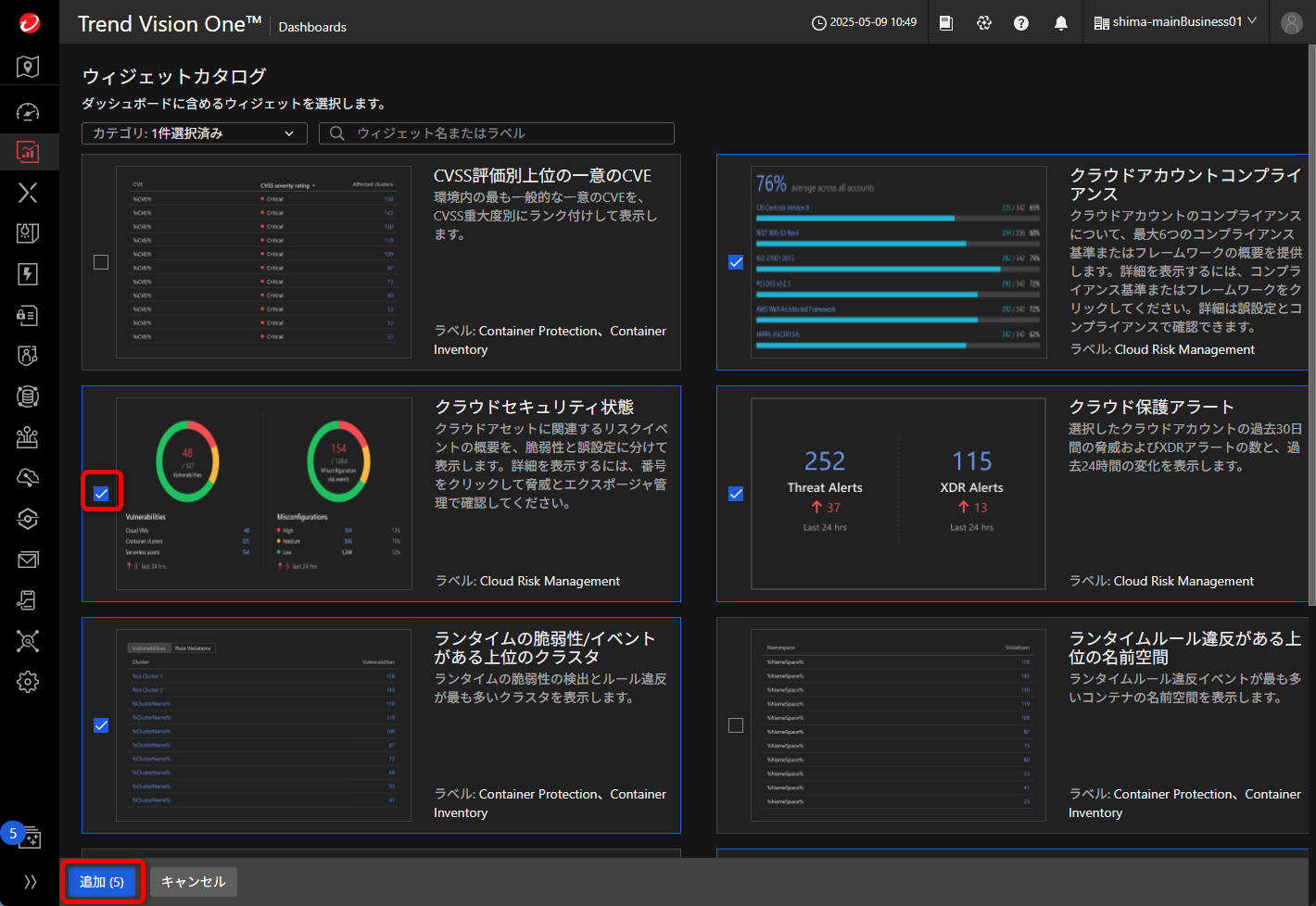Open the highlighted Dashboards and Reports chart icon
This screenshot has width=1316, height=906.
point(28,152)
